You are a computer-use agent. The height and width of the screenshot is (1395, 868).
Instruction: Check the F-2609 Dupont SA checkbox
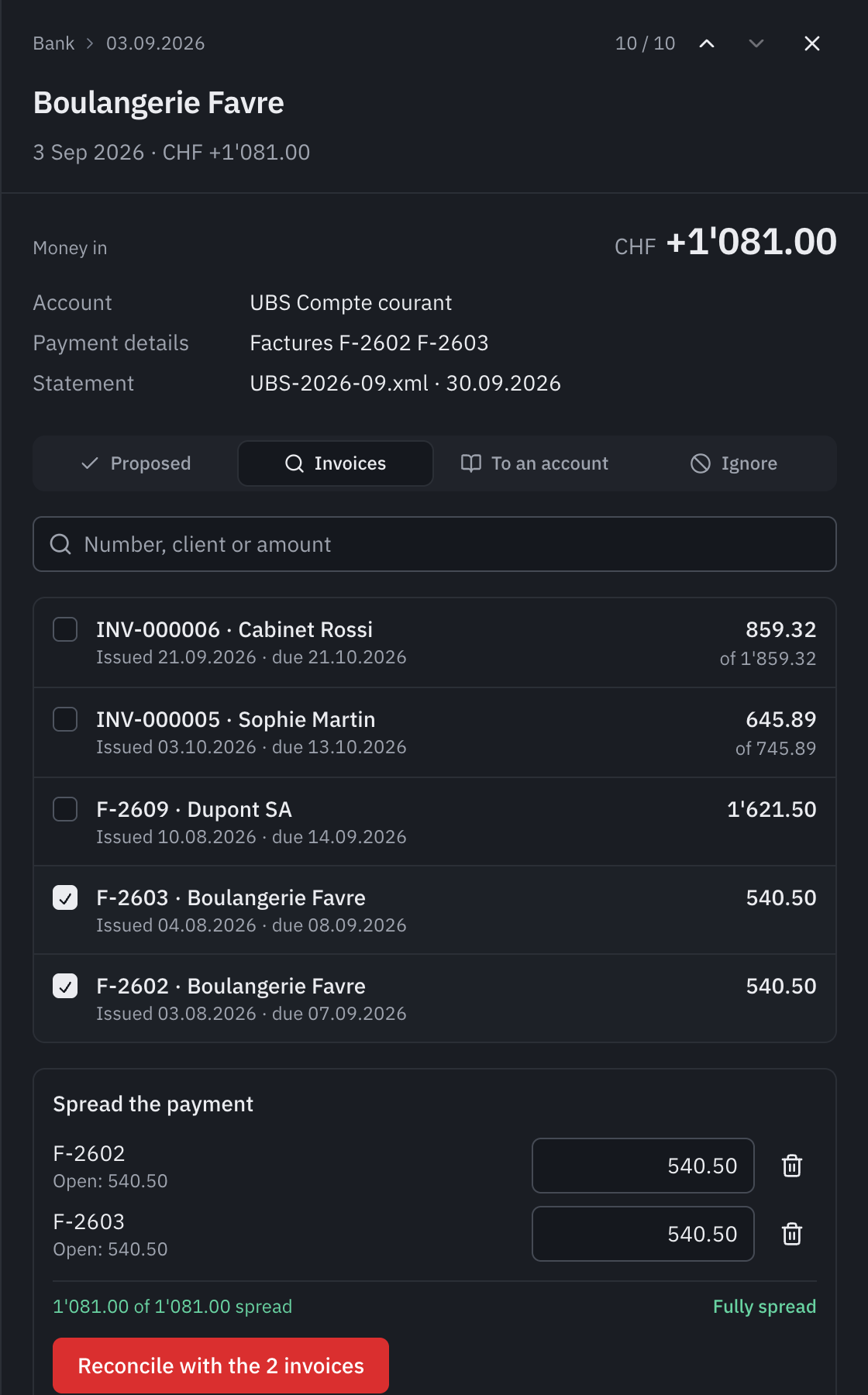(x=65, y=809)
